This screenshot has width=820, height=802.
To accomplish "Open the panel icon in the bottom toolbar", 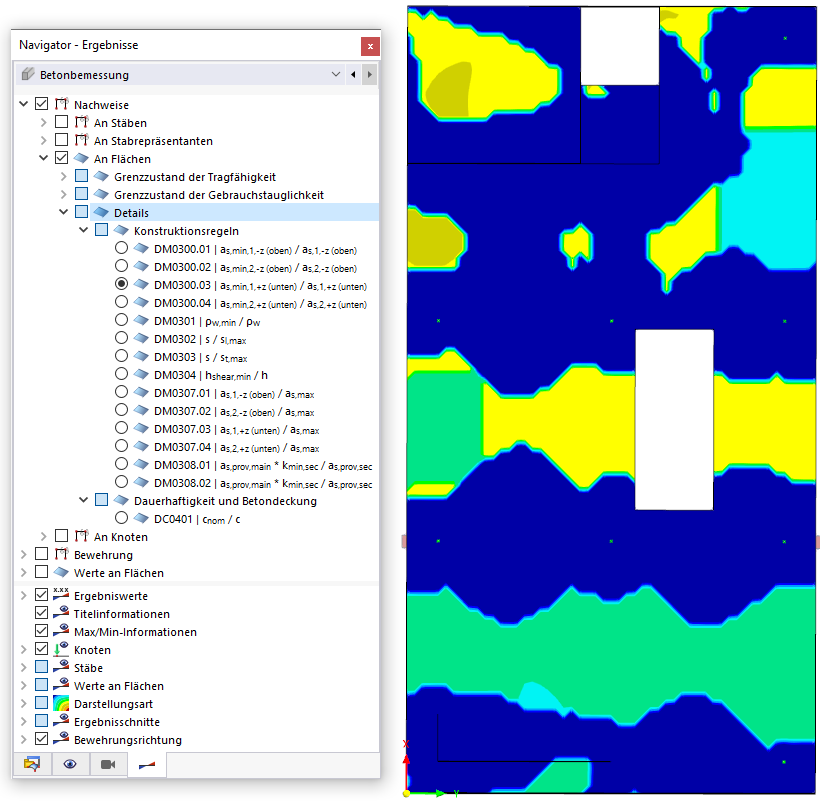I will [x=32, y=764].
